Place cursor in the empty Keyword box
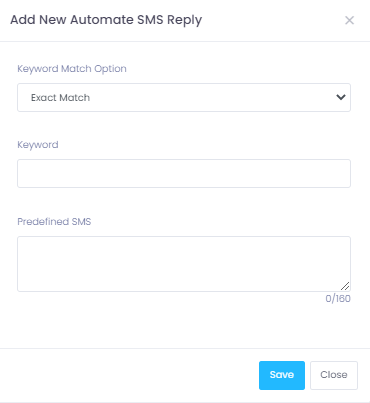 (x=184, y=173)
